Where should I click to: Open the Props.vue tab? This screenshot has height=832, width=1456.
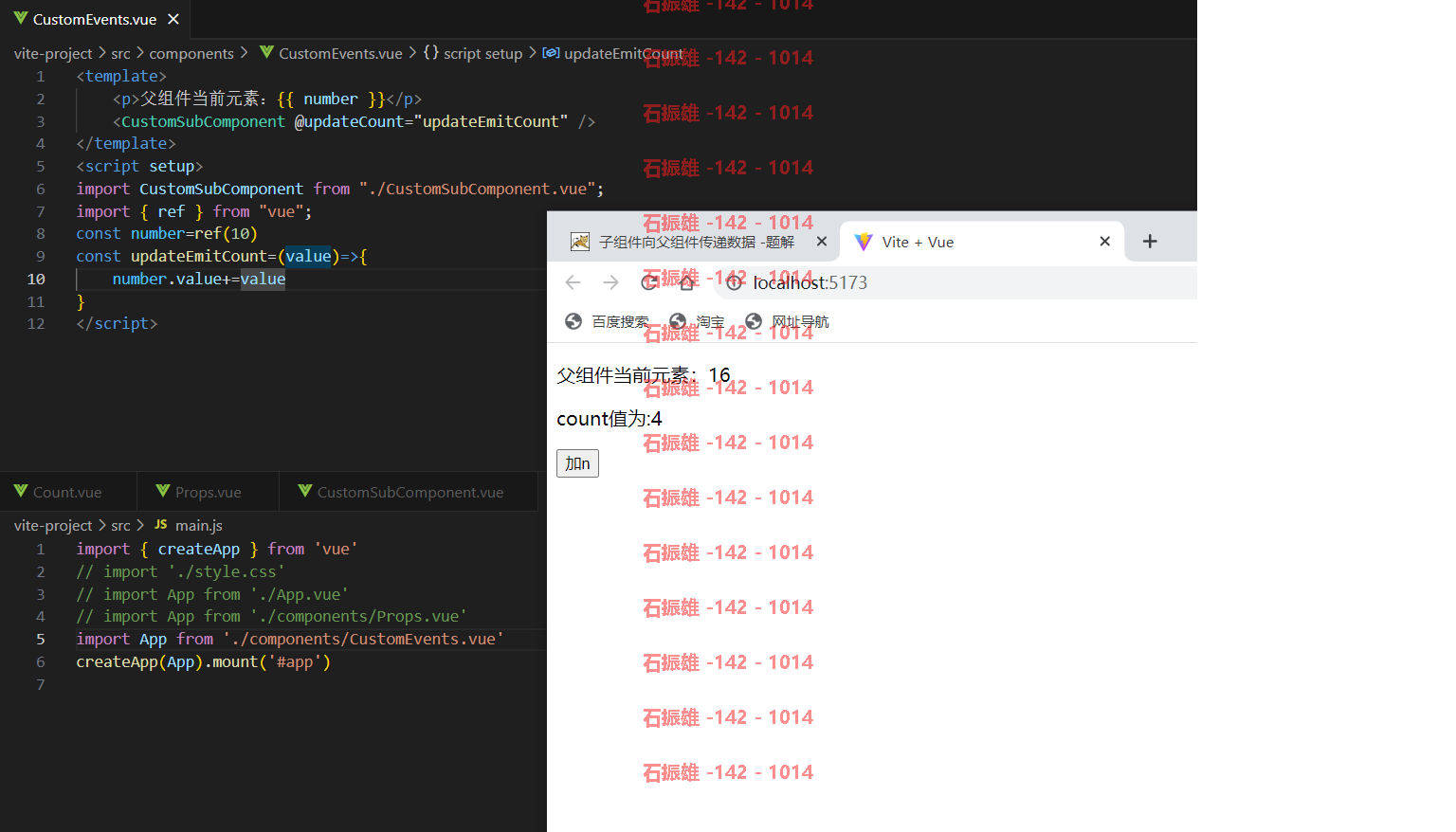(208, 492)
